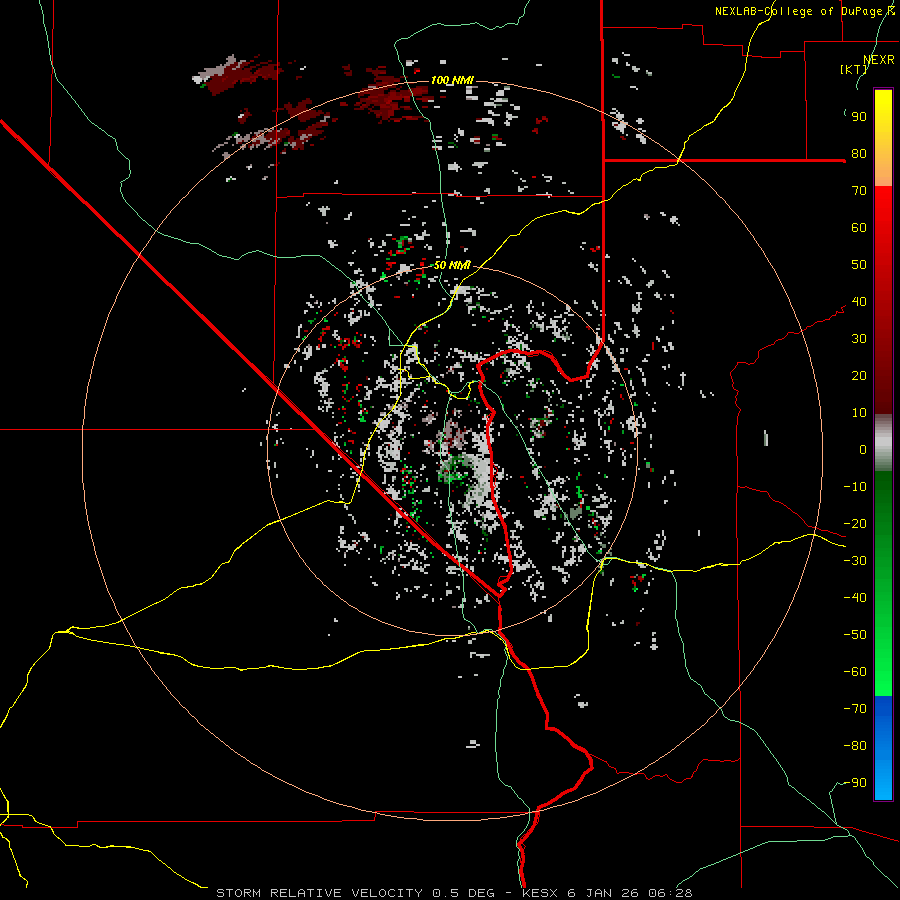Click the -30 scale label
The width and height of the screenshot is (900, 900).
(x=855, y=561)
